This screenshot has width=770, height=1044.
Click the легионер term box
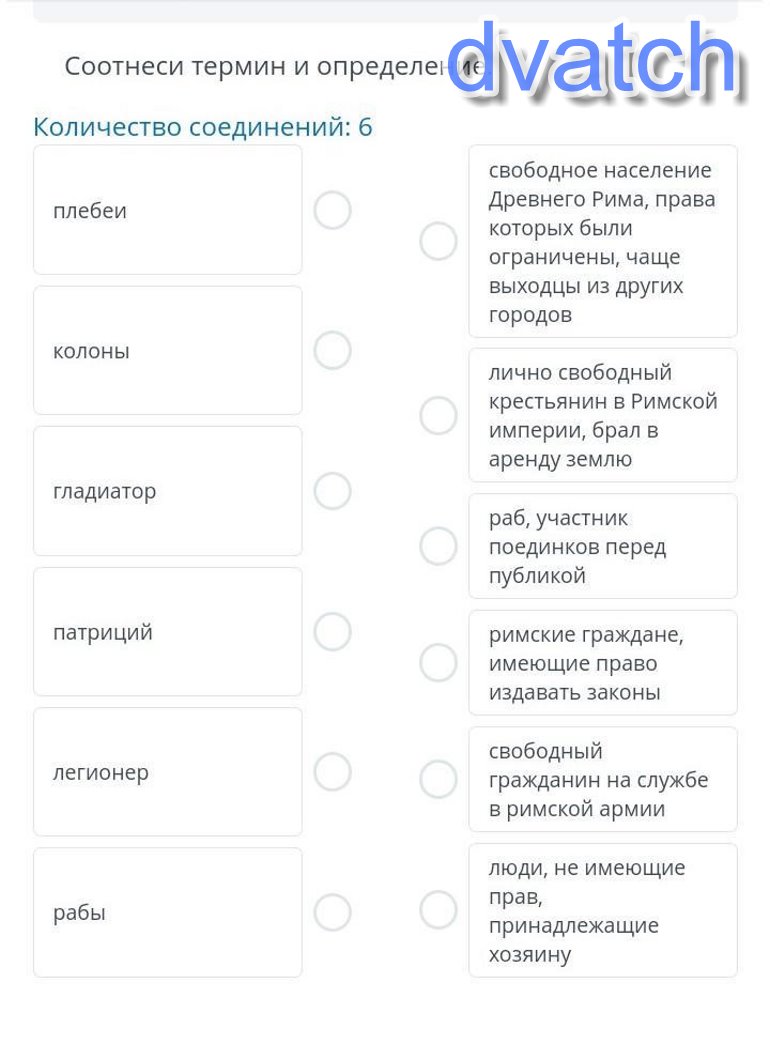pyautogui.click(x=167, y=772)
